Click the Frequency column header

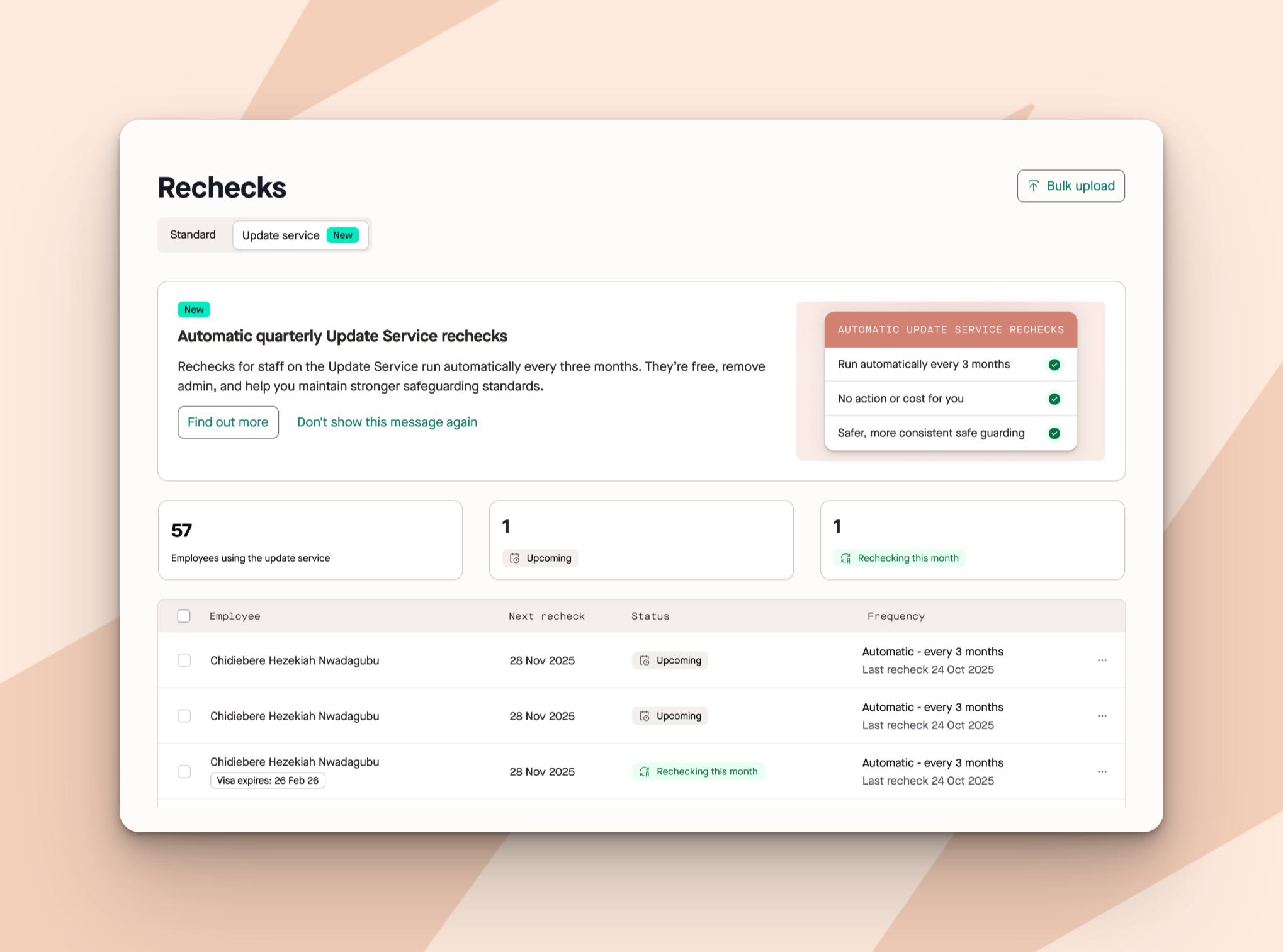click(x=896, y=616)
